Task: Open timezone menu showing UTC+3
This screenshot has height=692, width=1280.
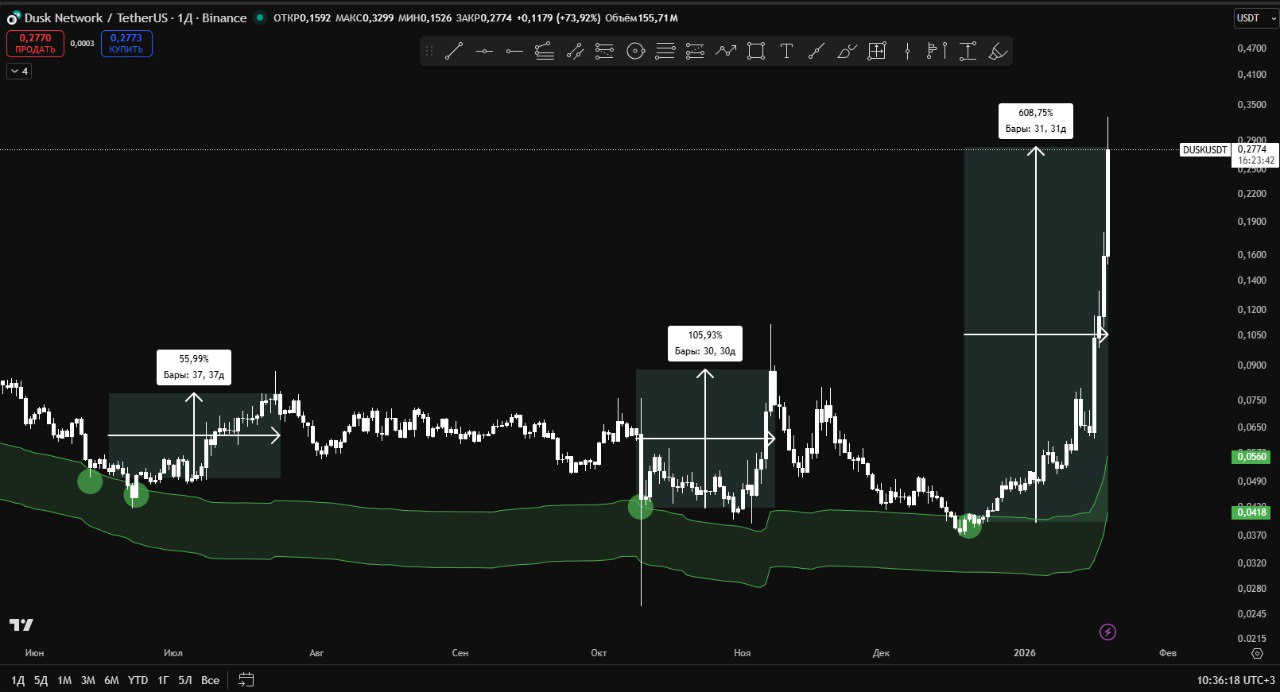Action: coord(1235,680)
